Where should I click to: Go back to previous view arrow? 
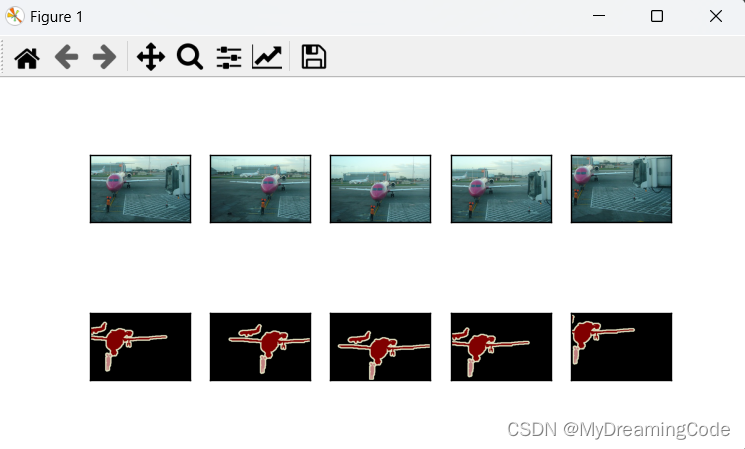[x=66, y=57]
